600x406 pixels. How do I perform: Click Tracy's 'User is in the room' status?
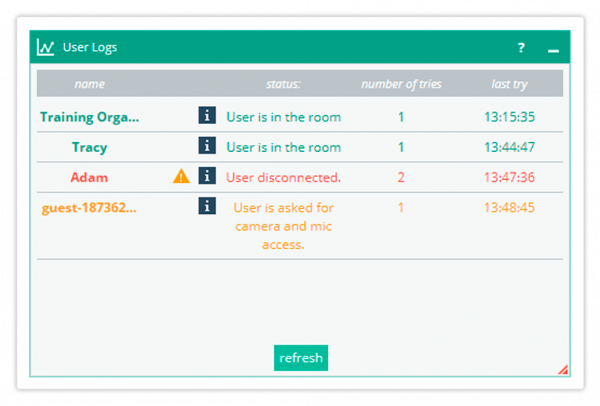click(x=284, y=147)
